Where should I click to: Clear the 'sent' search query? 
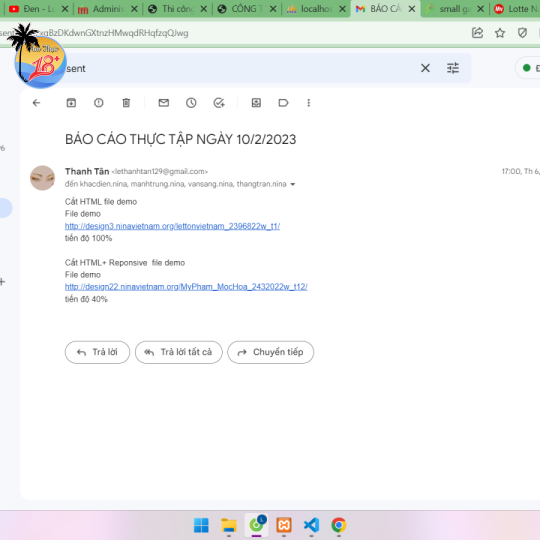pos(425,68)
